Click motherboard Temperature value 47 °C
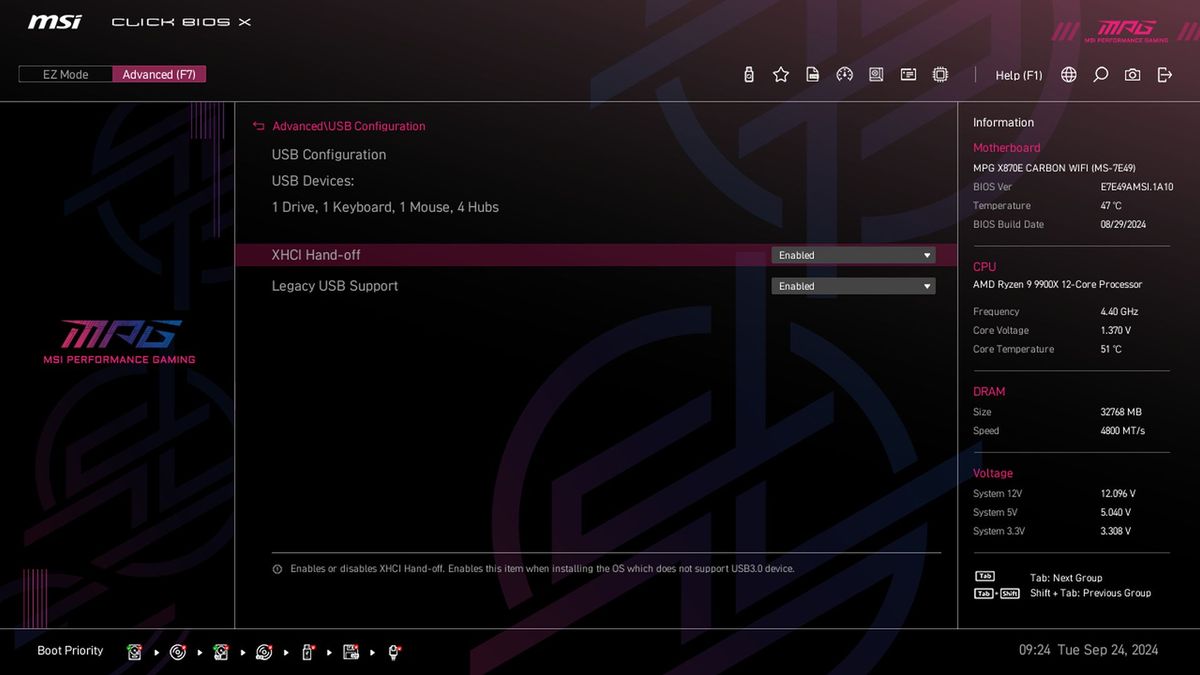 pyautogui.click(x=1111, y=206)
